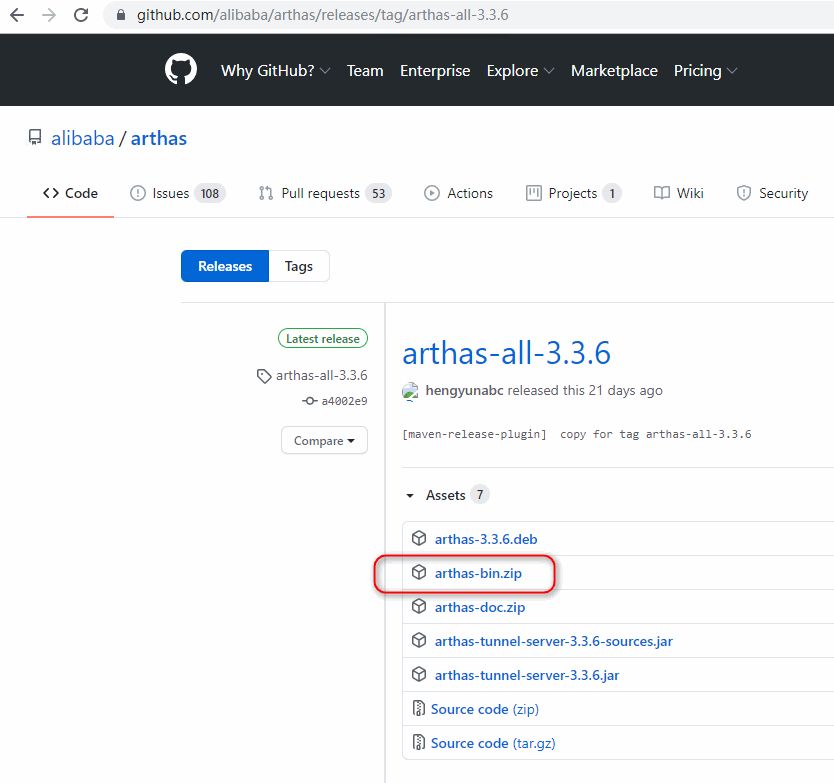Click the Actions play icon
This screenshot has width=834, height=783.
click(432, 193)
